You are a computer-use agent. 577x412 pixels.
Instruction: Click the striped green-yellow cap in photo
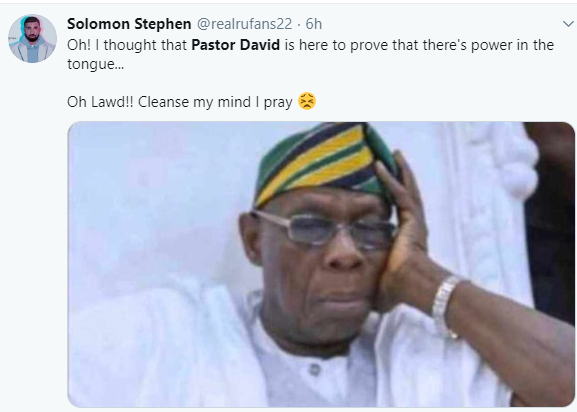[324, 162]
